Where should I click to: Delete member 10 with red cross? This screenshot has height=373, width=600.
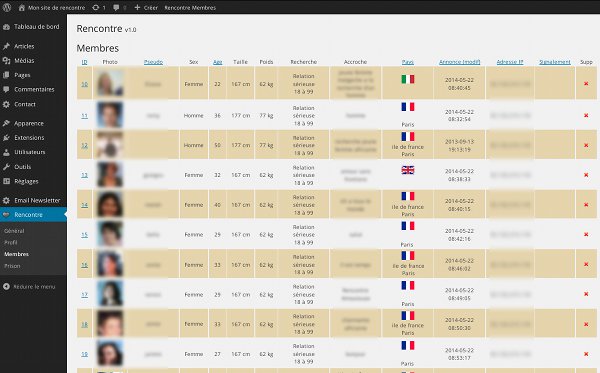(x=586, y=83)
